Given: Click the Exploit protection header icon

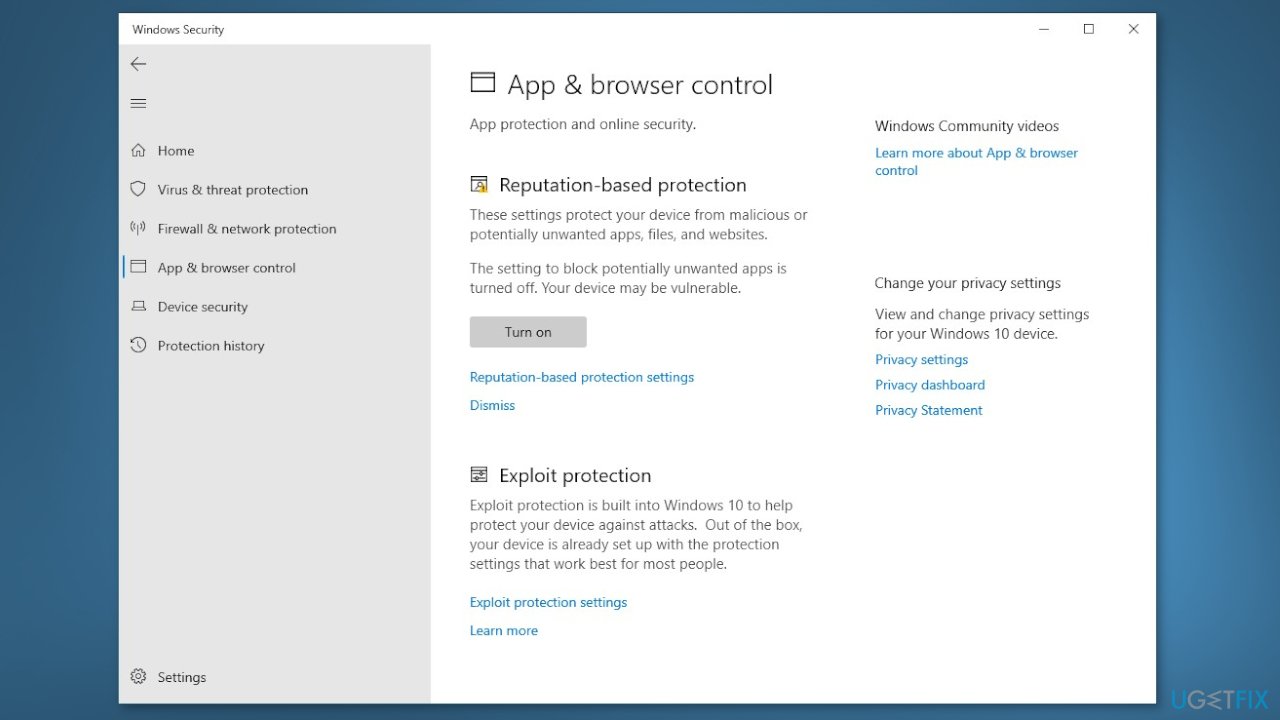Looking at the screenshot, I should point(478,474).
